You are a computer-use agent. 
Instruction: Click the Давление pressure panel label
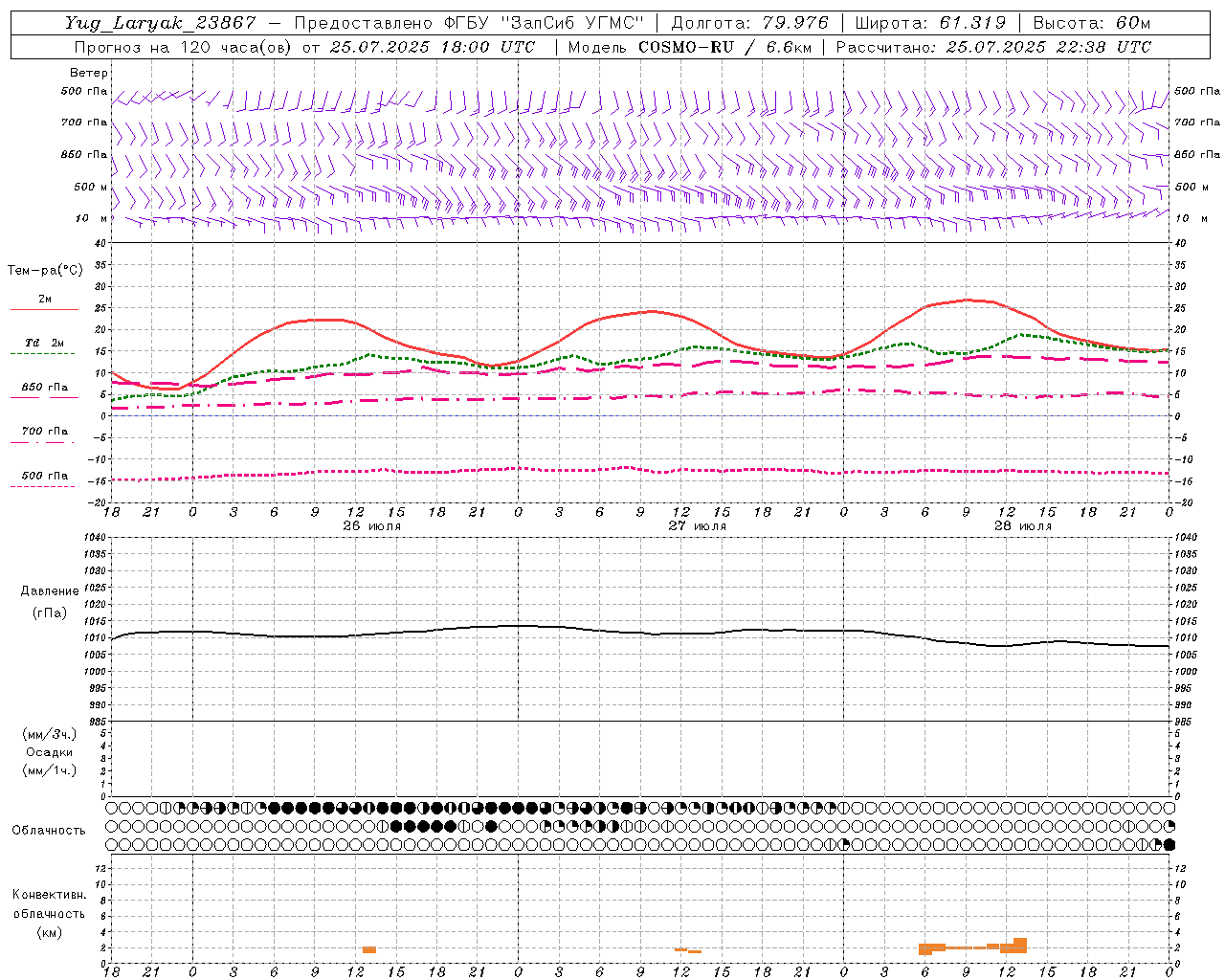[50, 590]
